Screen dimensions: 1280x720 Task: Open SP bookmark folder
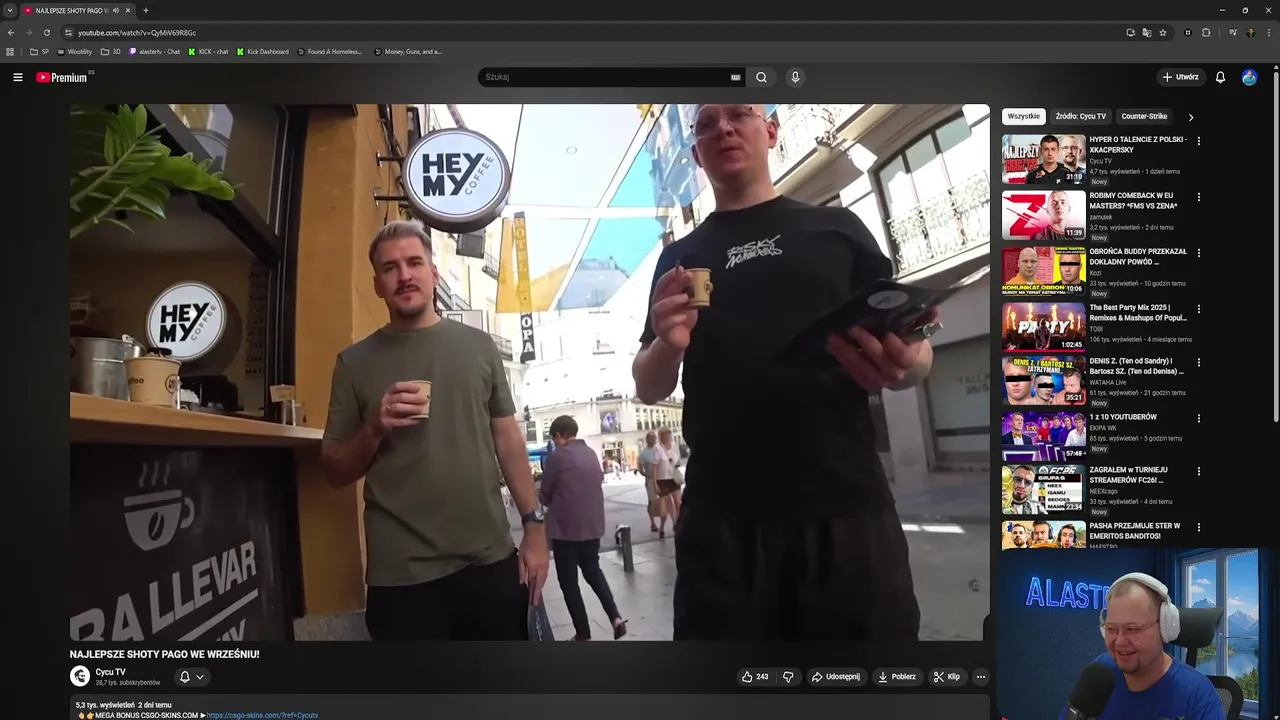[39, 52]
